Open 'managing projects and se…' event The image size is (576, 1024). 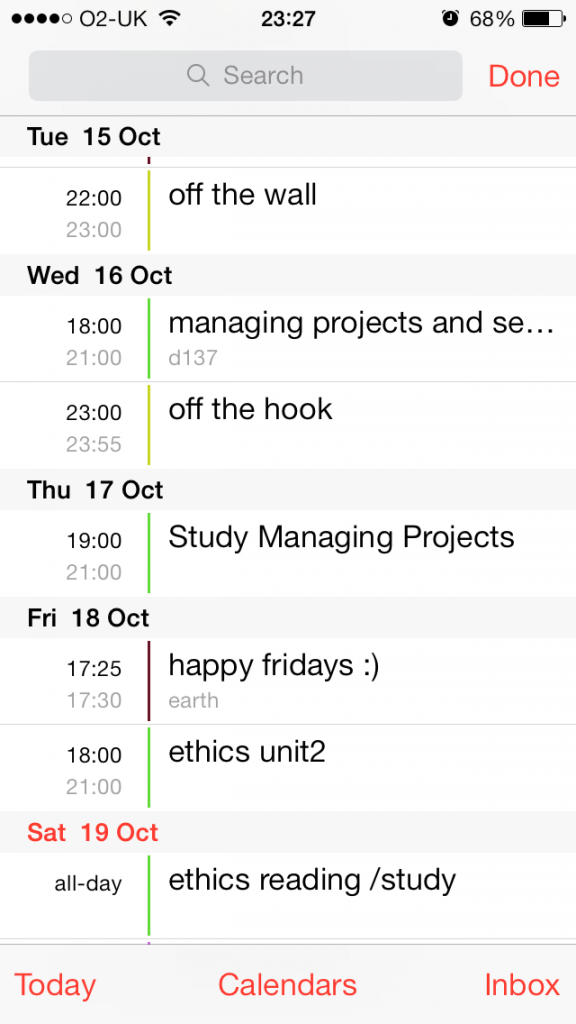click(288, 339)
